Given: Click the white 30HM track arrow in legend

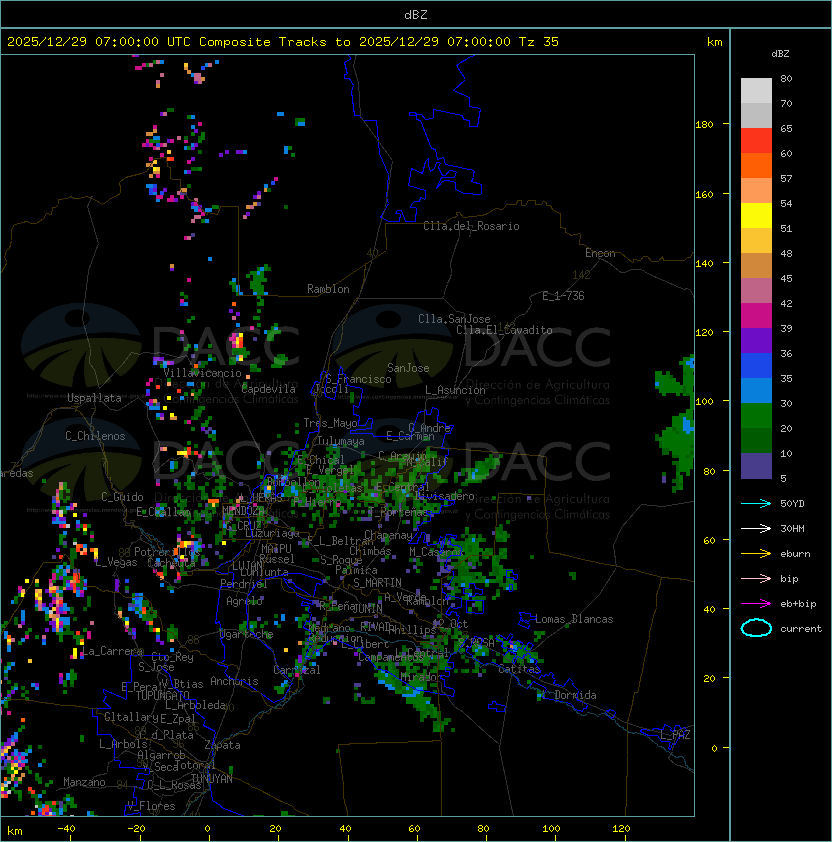Looking at the screenshot, I should (756, 529).
